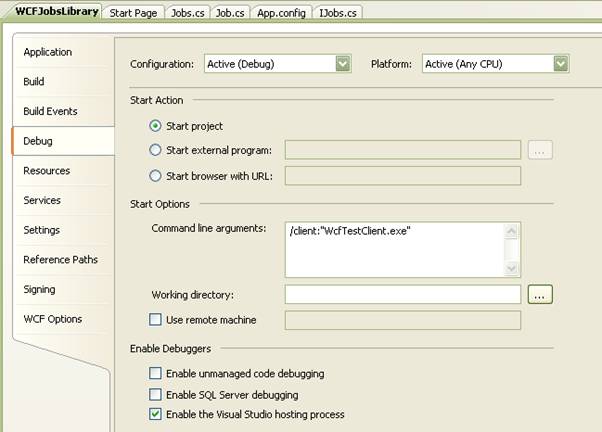Viewport: 602px width, 432px height.
Task: Browse for working directory with ellipsis button
Action: 540,295
